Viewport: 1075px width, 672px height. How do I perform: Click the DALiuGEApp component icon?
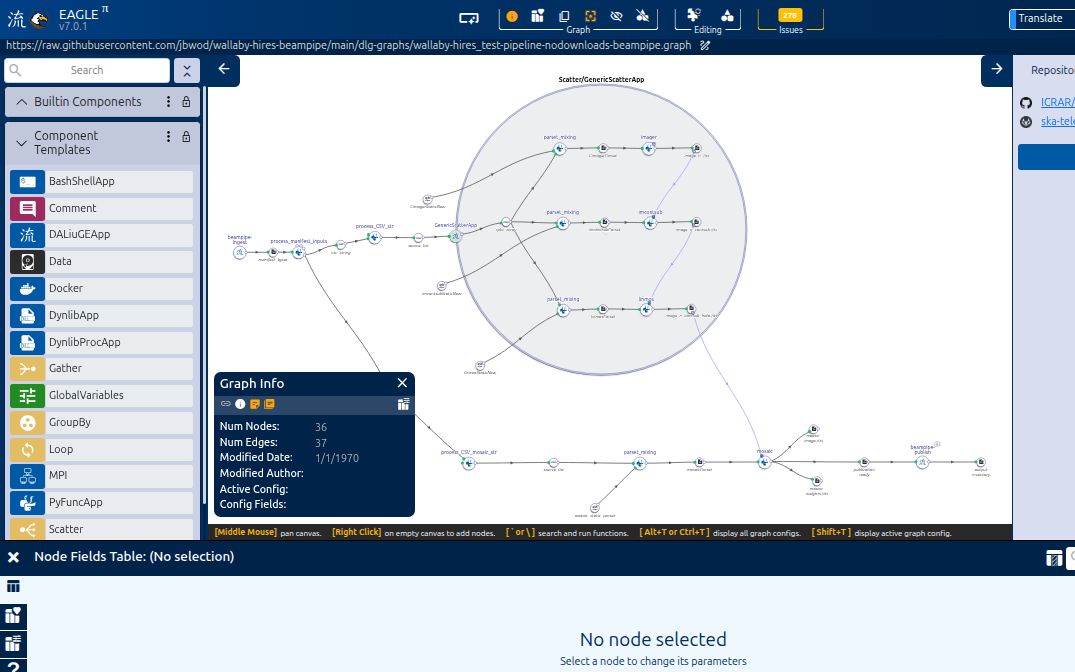pyautogui.click(x=27, y=235)
